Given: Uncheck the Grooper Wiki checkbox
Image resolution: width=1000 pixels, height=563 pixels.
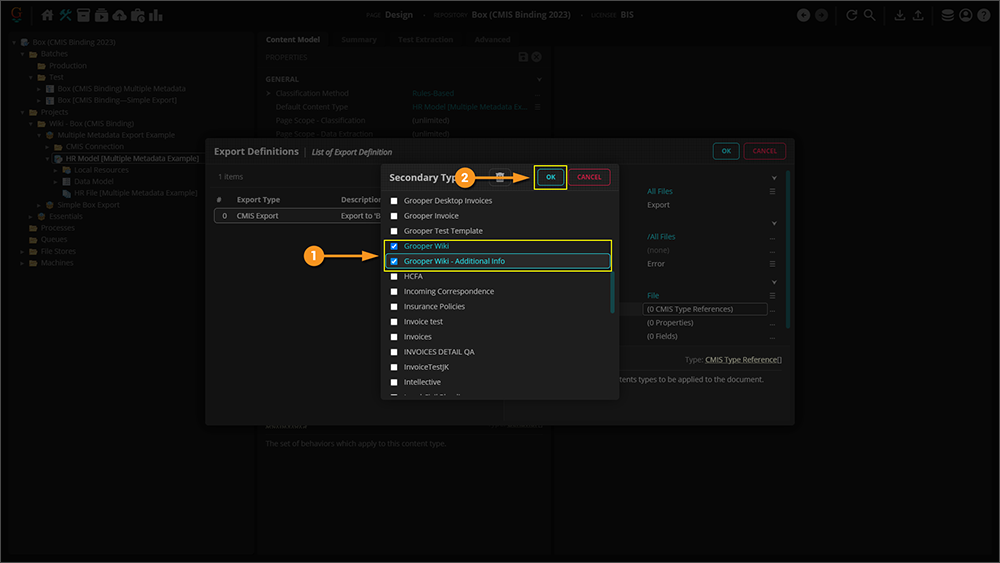Looking at the screenshot, I should pyautogui.click(x=394, y=246).
